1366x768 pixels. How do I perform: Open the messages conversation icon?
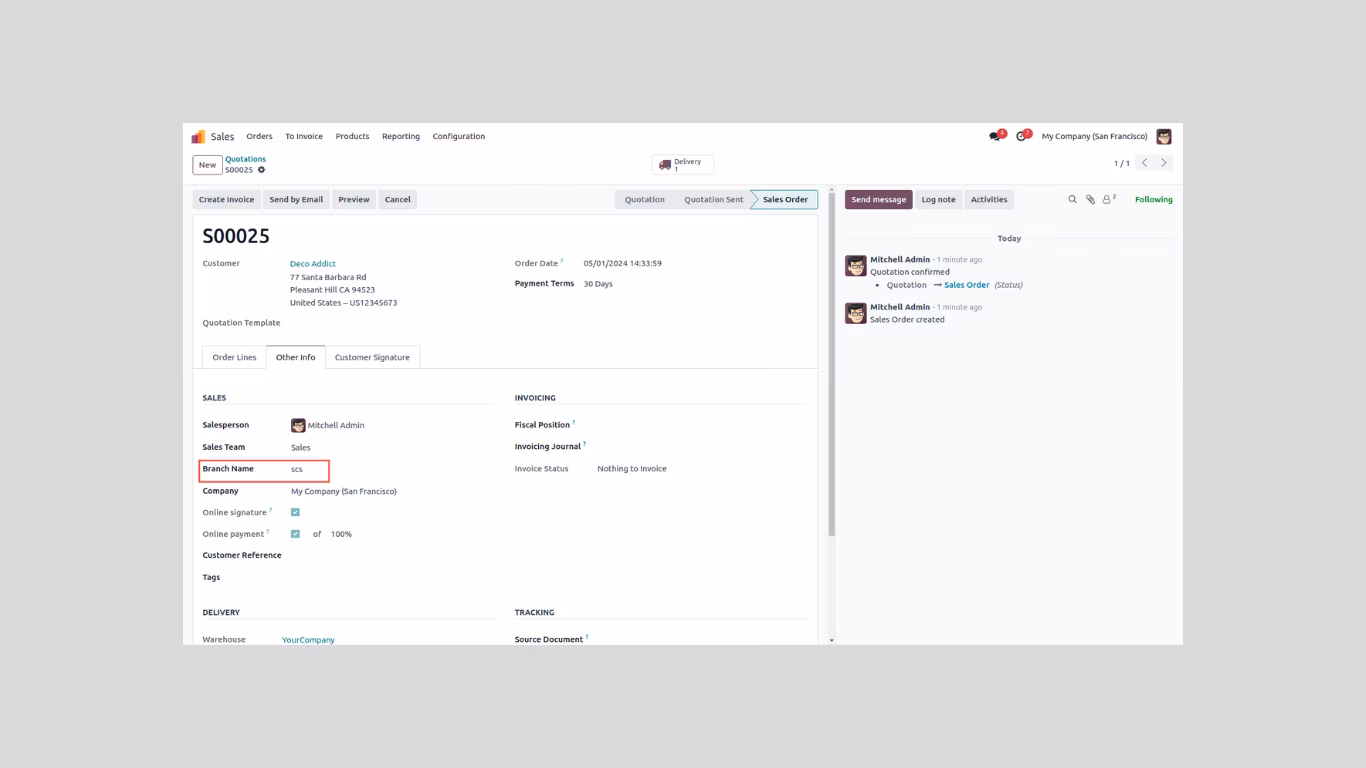click(x=995, y=136)
